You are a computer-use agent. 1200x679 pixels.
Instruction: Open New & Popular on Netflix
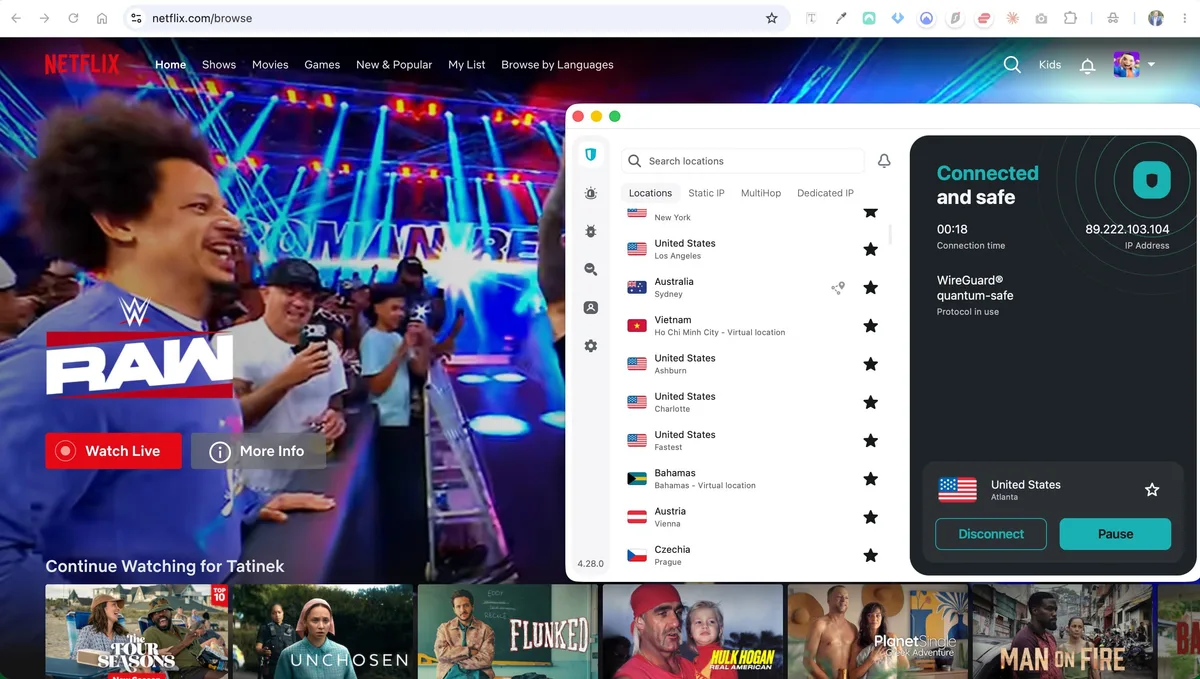(x=394, y=65)
